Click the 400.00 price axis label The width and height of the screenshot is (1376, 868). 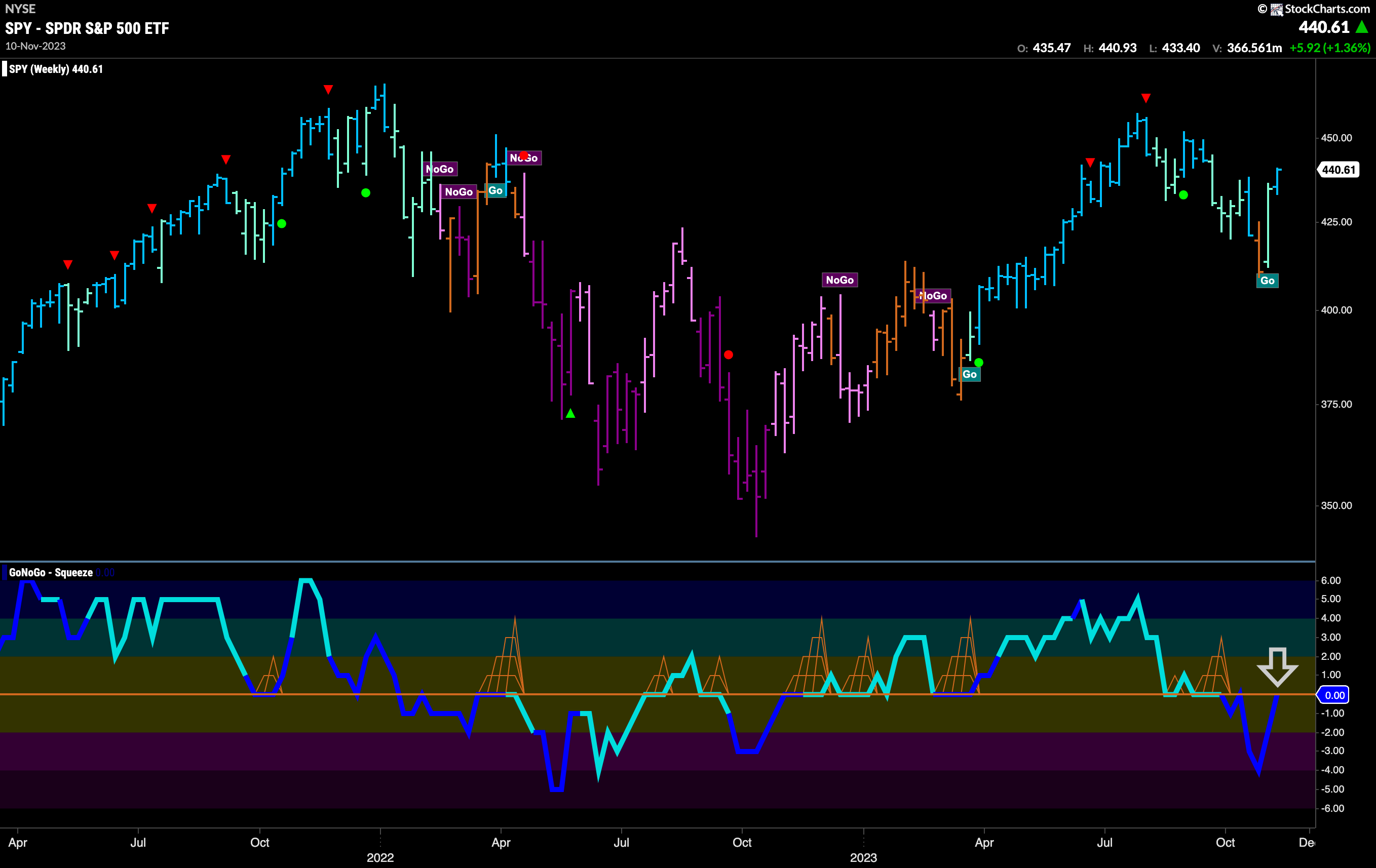point(1336,310)
